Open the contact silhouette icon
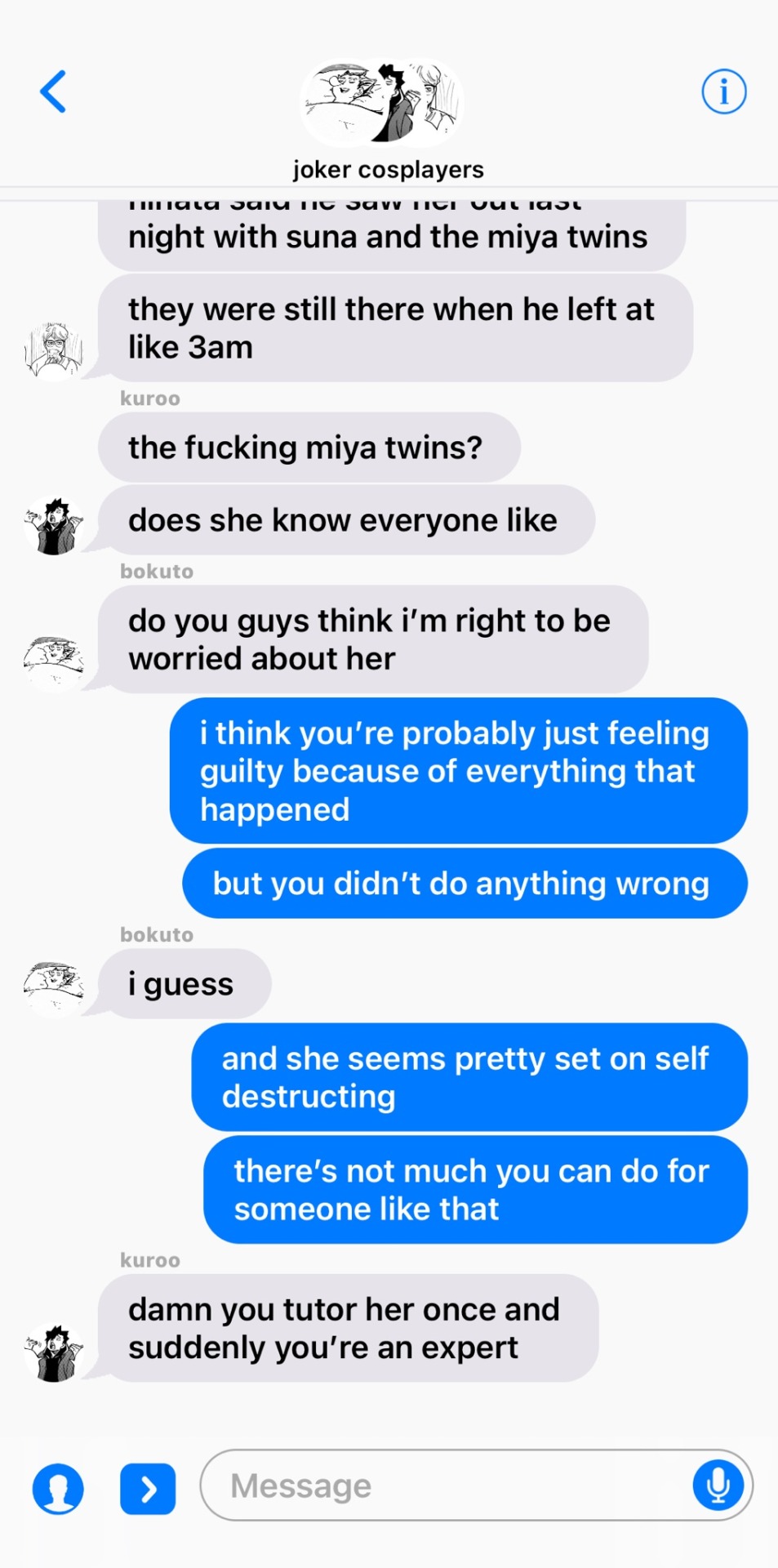The width and height of the screenshot is (778, 1568). point(58,1488)
